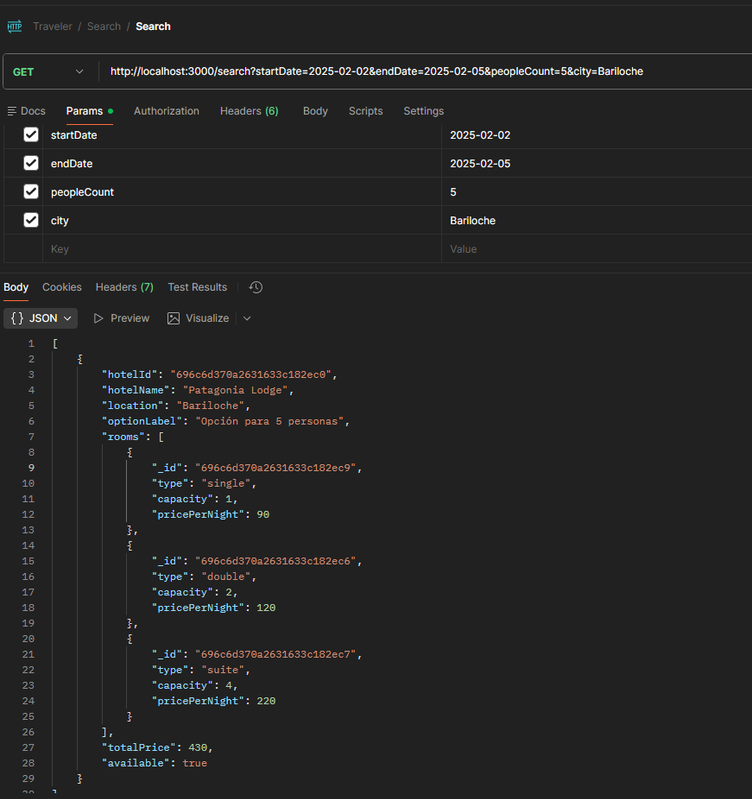
Task: Click the pricePerNight value 120
Action: [x=266, y=608]
